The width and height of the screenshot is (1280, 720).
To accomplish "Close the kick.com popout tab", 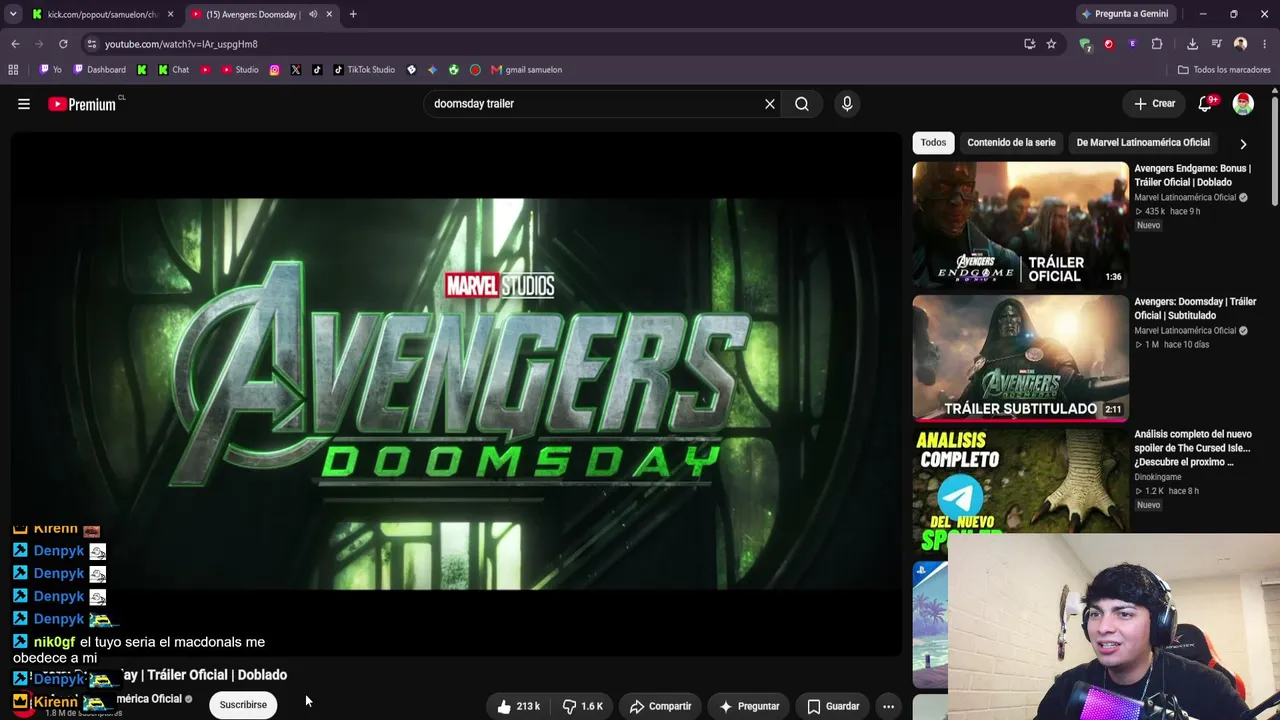I will [170, 14].
